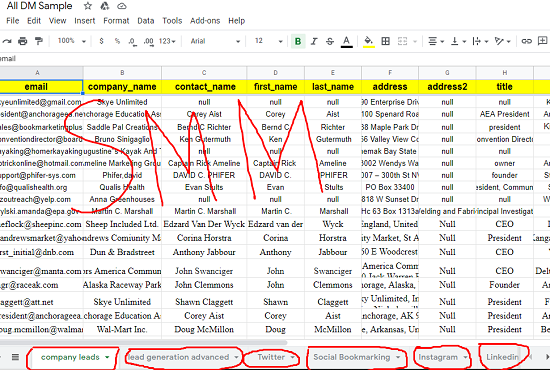The height and width of the screenshot is (370, 550).
Task: Select the first_name header cell
Action: pyautogui.click(x=275, y=87)
